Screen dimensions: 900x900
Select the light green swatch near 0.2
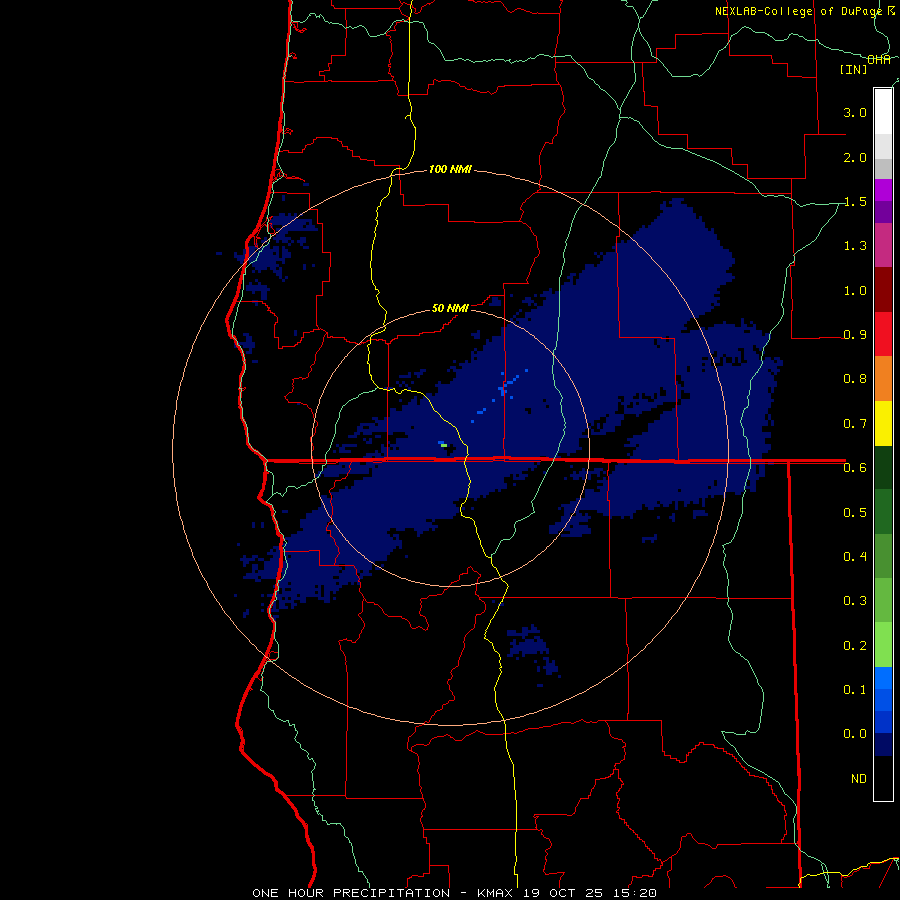883,645
